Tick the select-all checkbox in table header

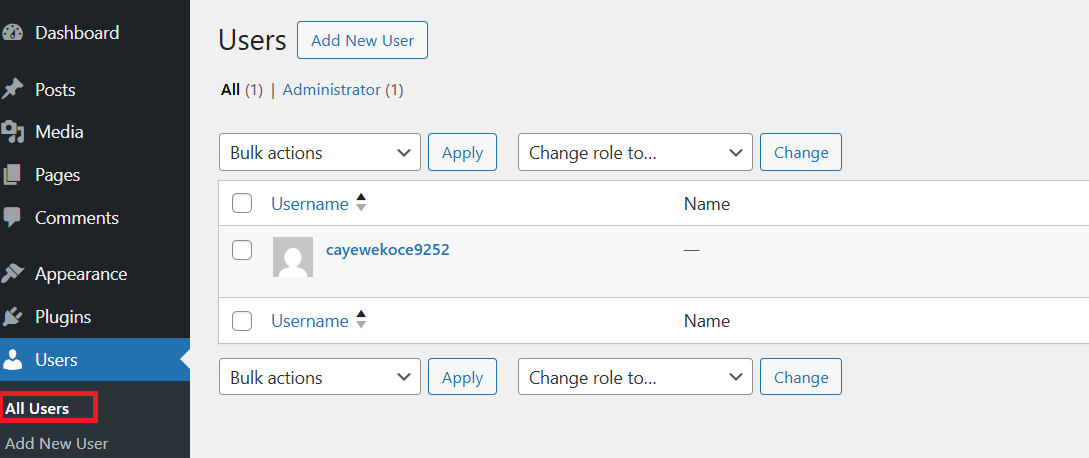(242, 204)
